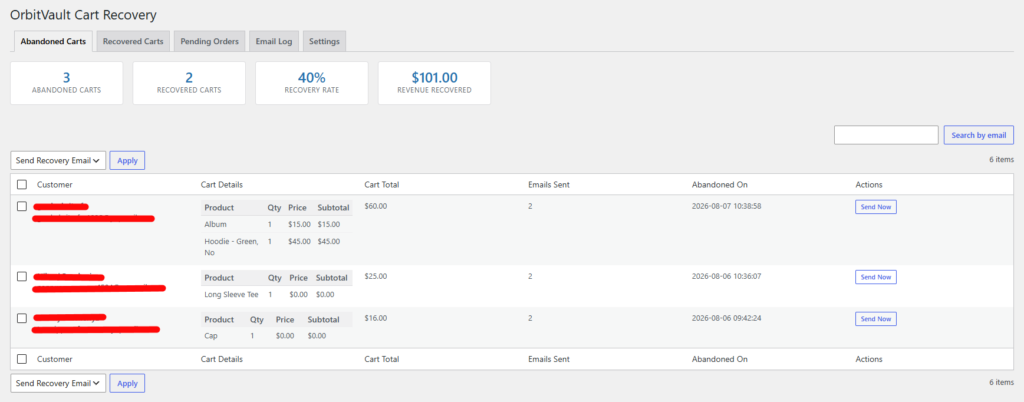Click the 40% Recovery Rate card
The image size is (1024, 402).
click(312, 83)
